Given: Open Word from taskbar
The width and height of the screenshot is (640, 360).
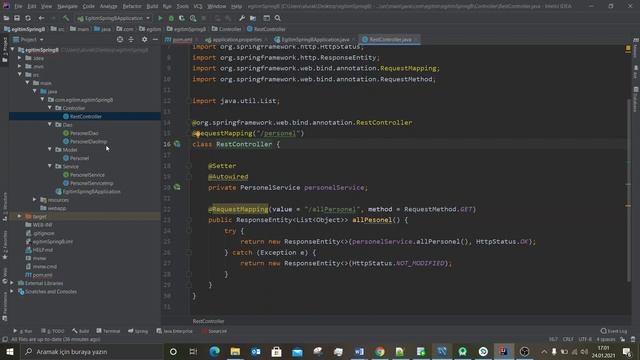Looking at the screenshot, I should [x=359, y=351].
